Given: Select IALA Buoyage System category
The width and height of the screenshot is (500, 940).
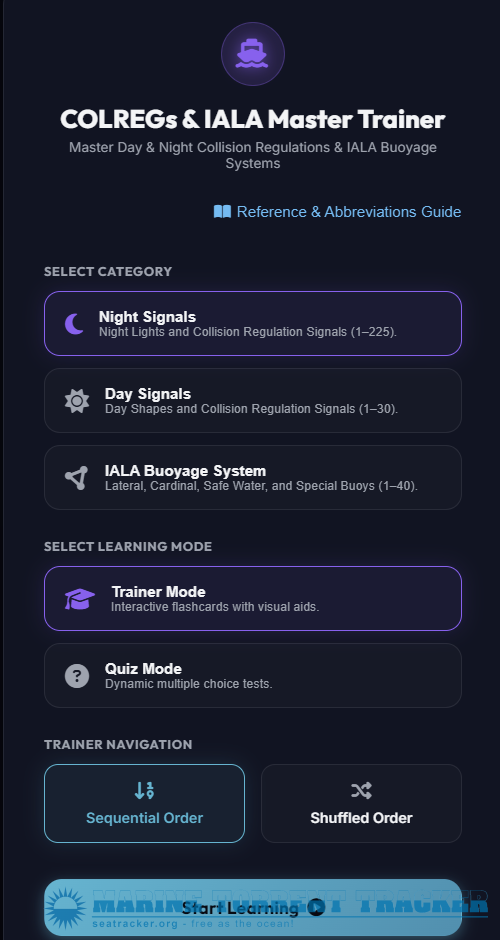Looking at the screenshot, I should click(253, 478).
